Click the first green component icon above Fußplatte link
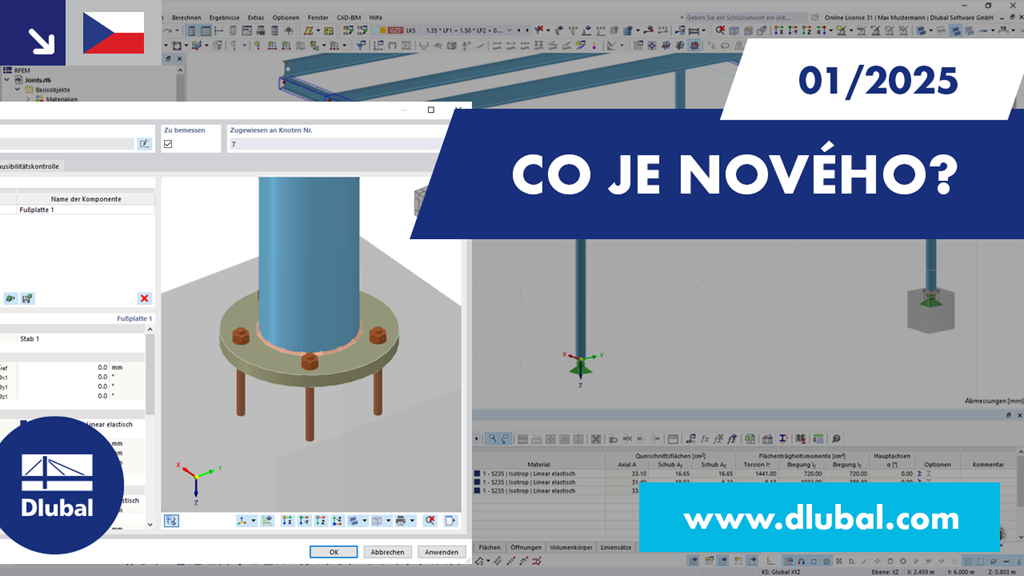The height and width of the screenshot is (576, 1024). click(10, 298)
